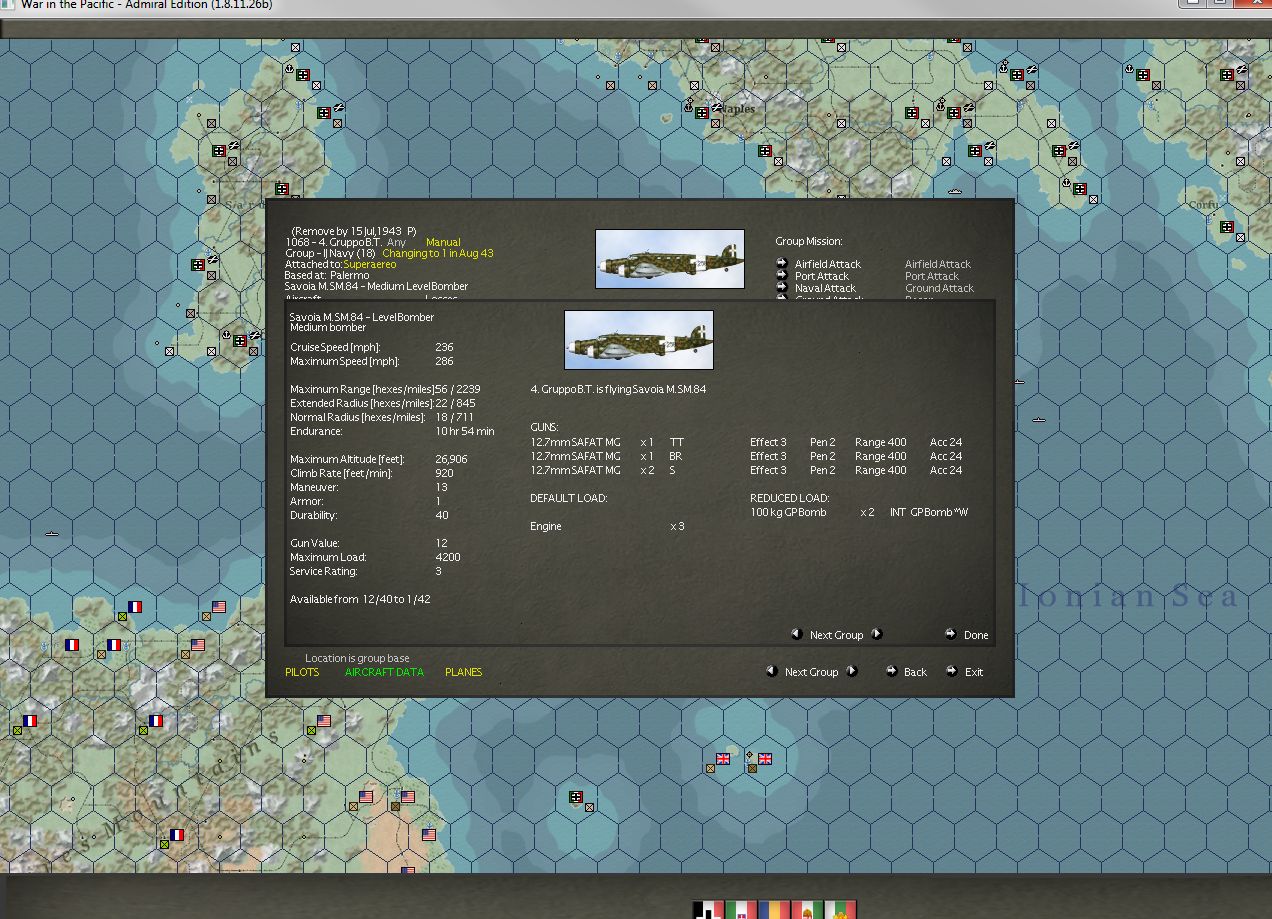Click northernmost US flag in North Africa
The height and width of the screenshot is (919, 1272).
(x=219, y=607)
